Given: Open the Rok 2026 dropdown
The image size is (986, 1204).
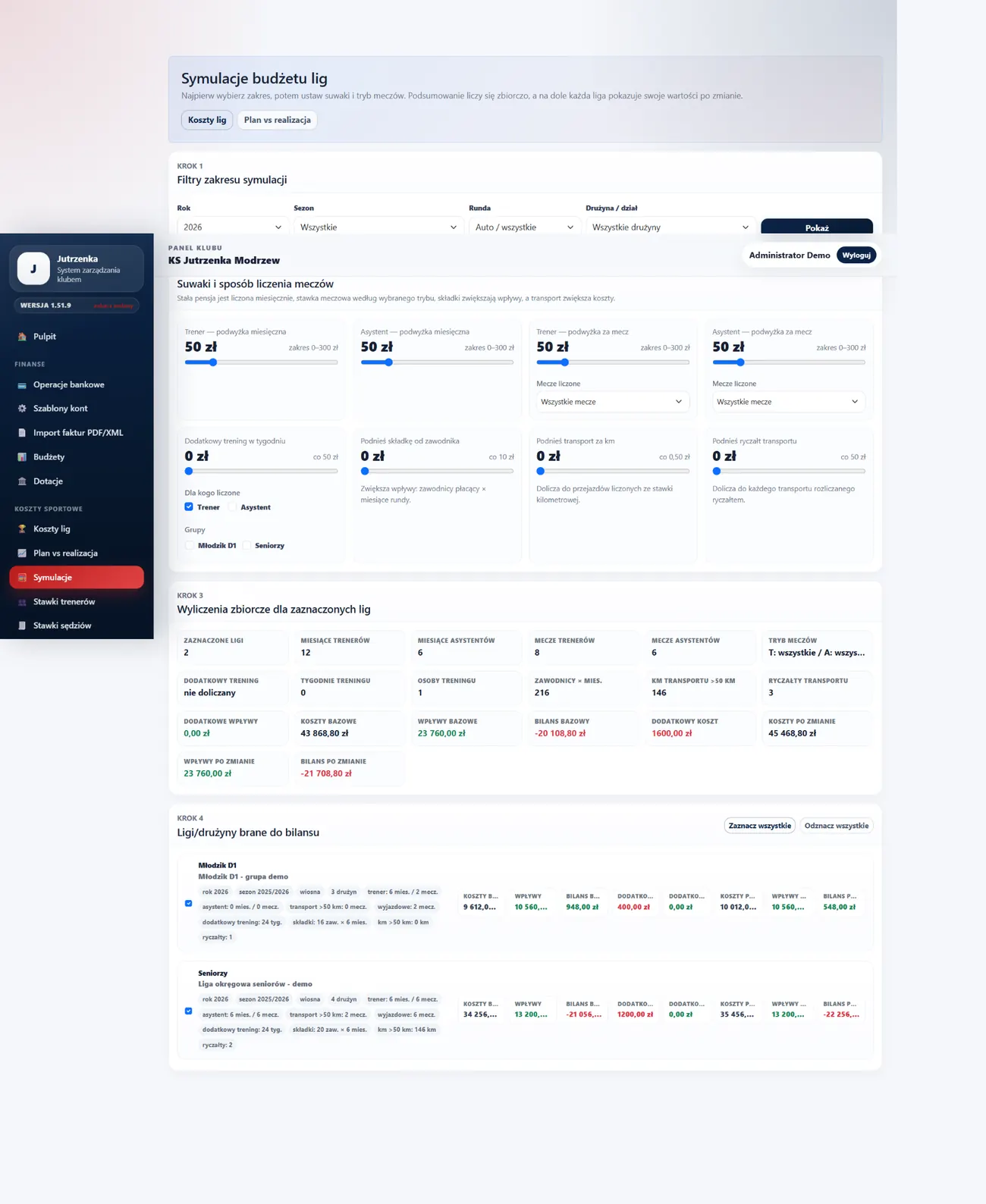Looking at the screenshot, I should click(232, 227).
